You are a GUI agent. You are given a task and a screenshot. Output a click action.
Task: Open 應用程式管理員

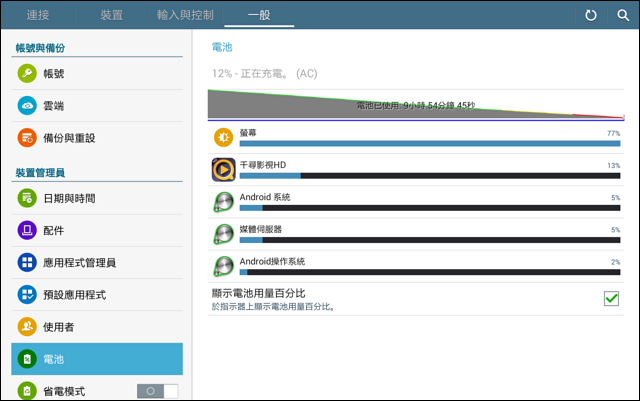[97, 262]
